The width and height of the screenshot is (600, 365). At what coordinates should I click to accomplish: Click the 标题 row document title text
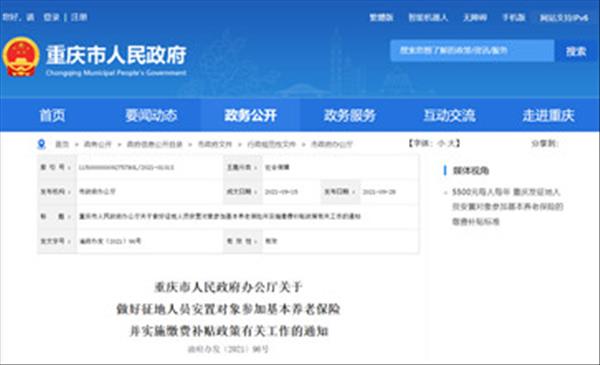(x=220, y=216)
